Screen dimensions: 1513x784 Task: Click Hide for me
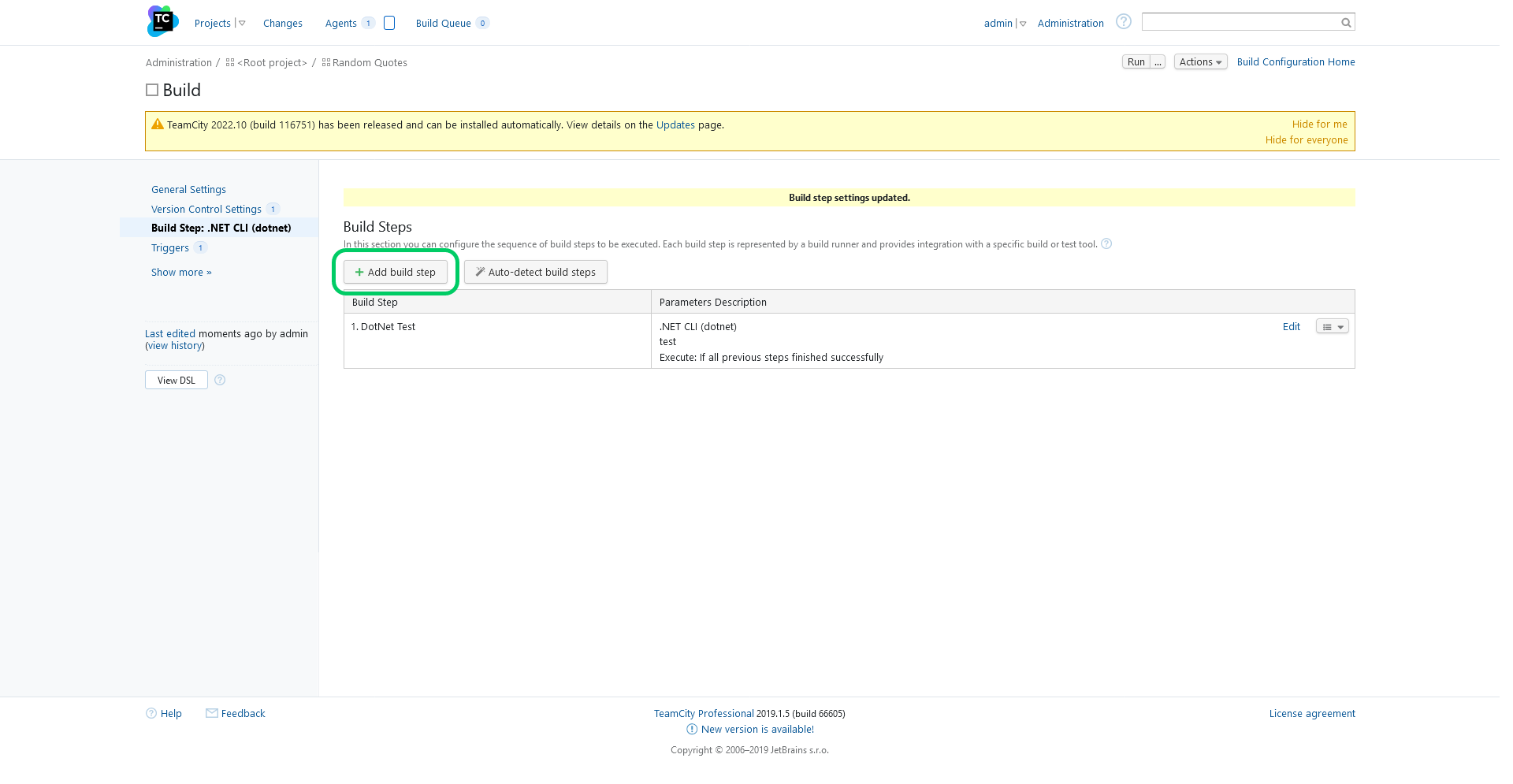pos(1319,124)
